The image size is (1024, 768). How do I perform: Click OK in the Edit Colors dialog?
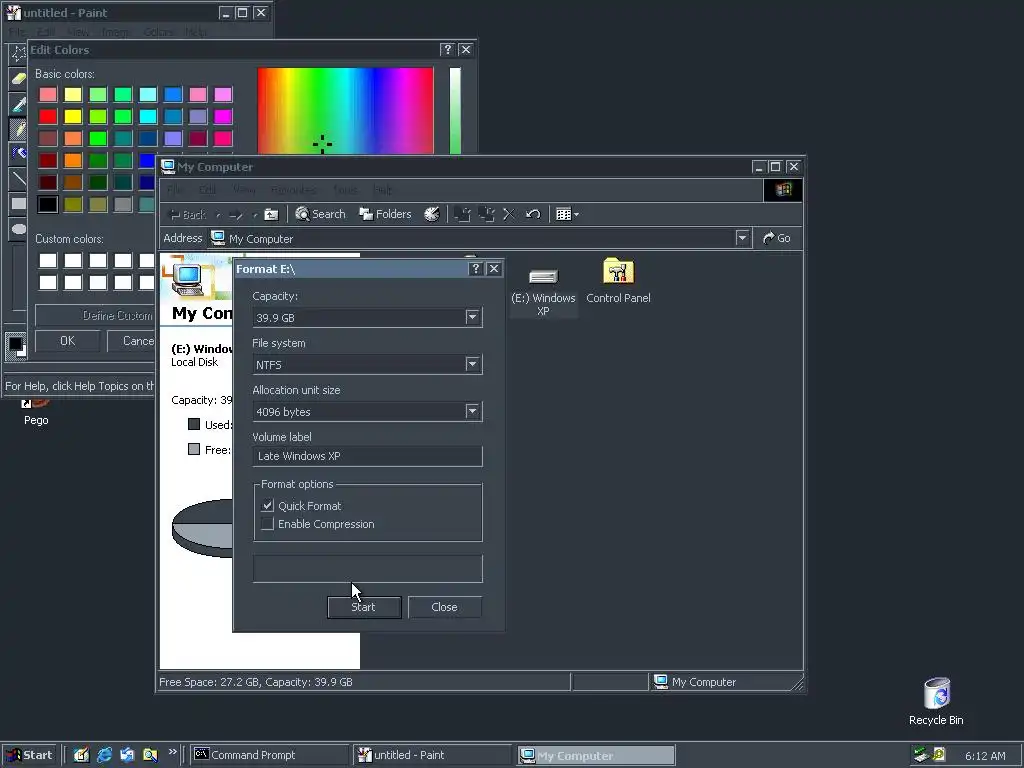point(67,341)
